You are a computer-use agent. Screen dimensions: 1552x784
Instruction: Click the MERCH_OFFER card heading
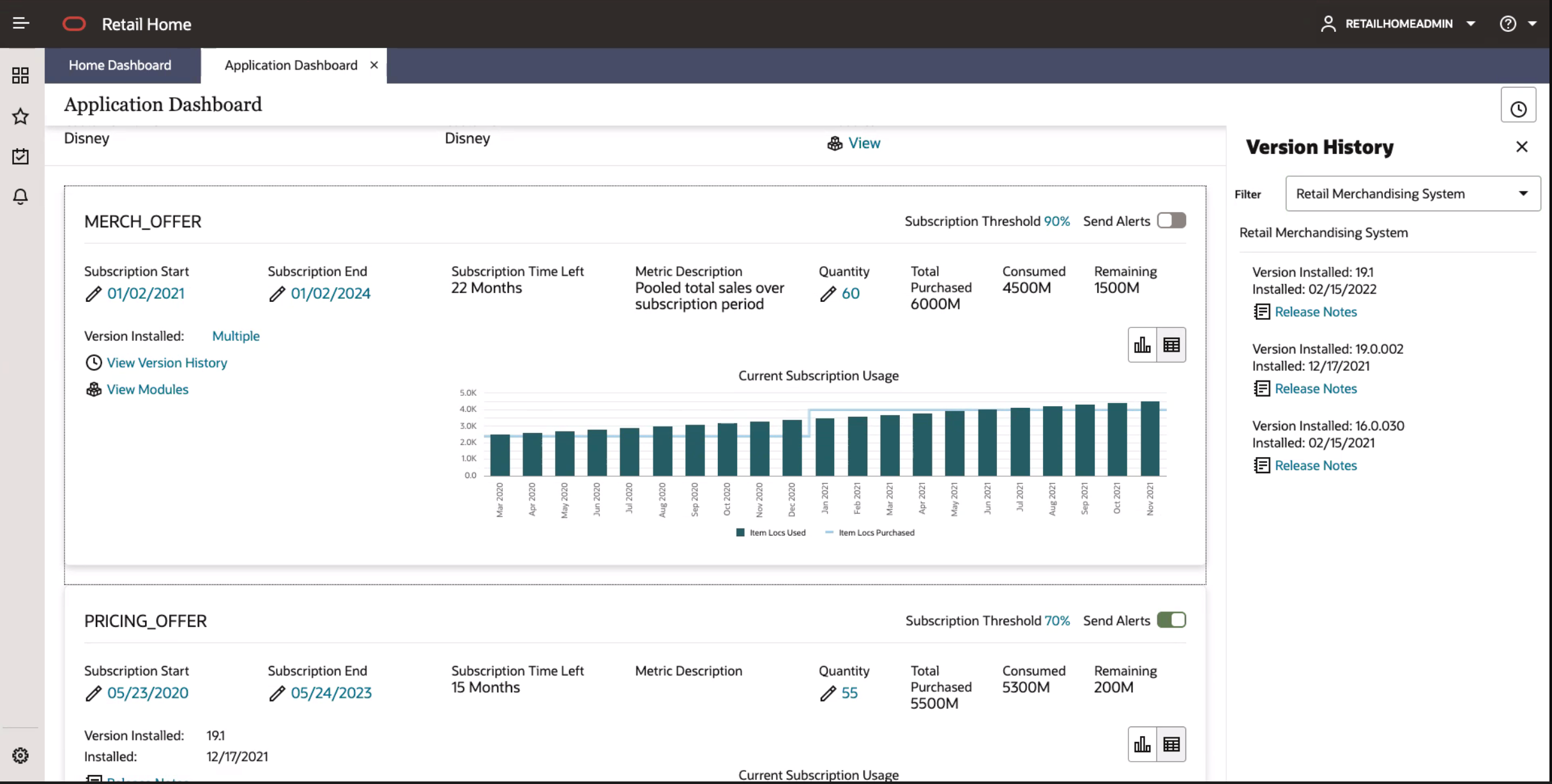coord(142,222)
